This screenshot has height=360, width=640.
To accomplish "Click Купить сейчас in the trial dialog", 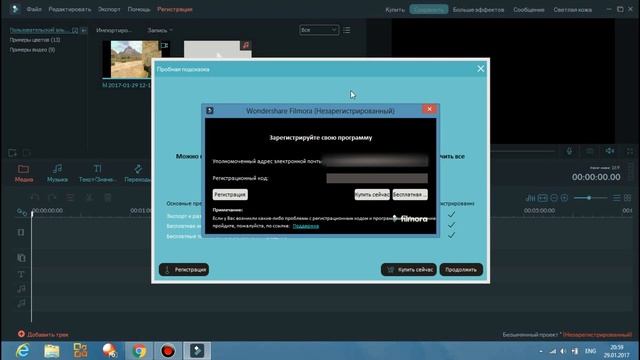I will click(x=409, y=269).
